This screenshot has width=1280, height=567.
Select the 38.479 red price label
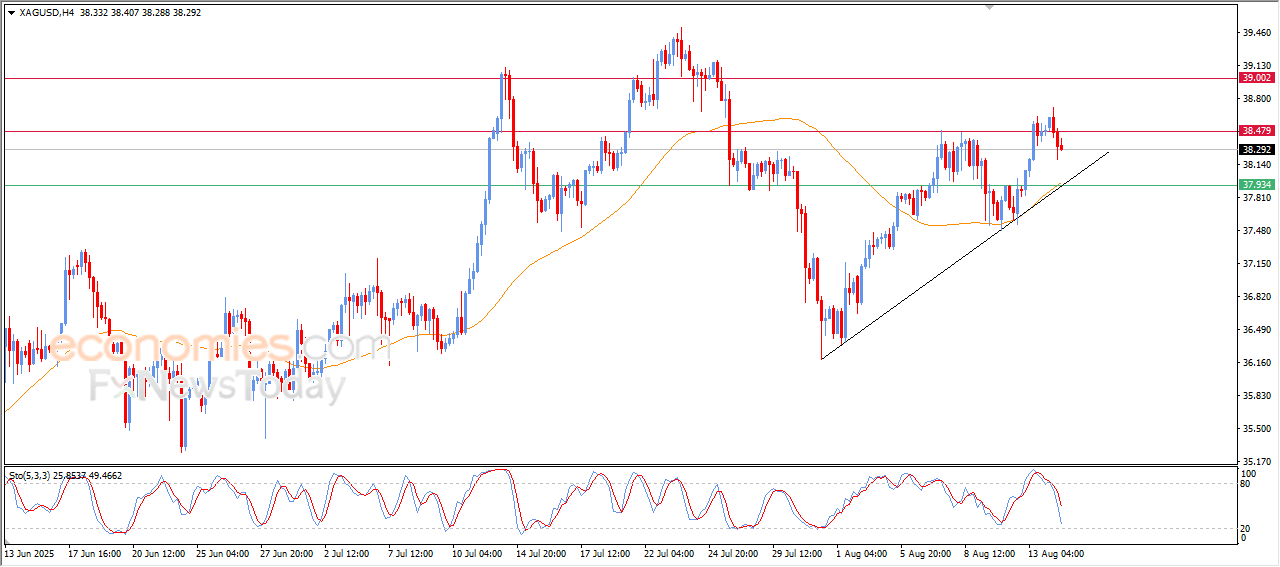(x=1256, y=131)
